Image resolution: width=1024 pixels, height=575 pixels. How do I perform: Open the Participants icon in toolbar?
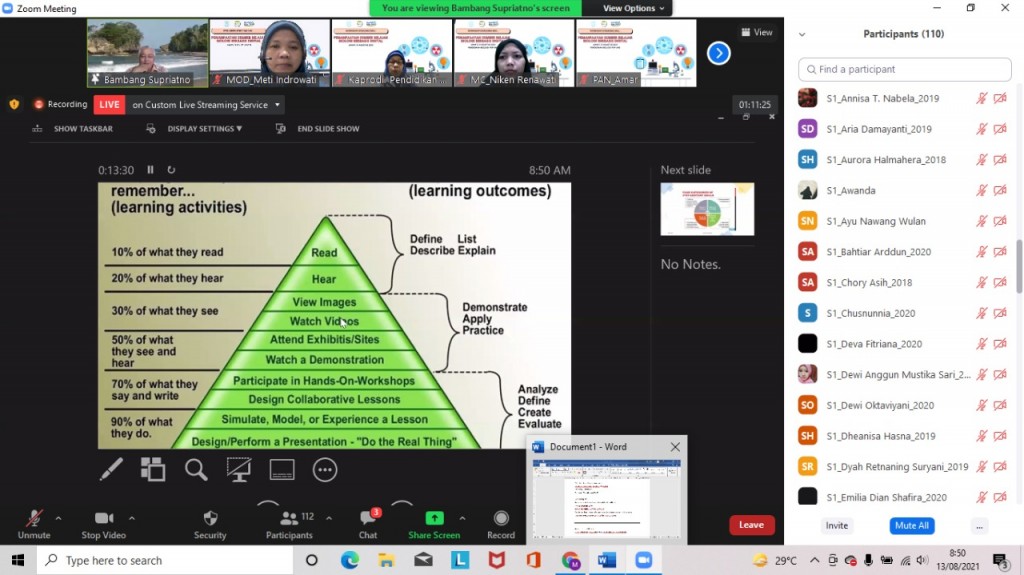(x=289, y=524)
